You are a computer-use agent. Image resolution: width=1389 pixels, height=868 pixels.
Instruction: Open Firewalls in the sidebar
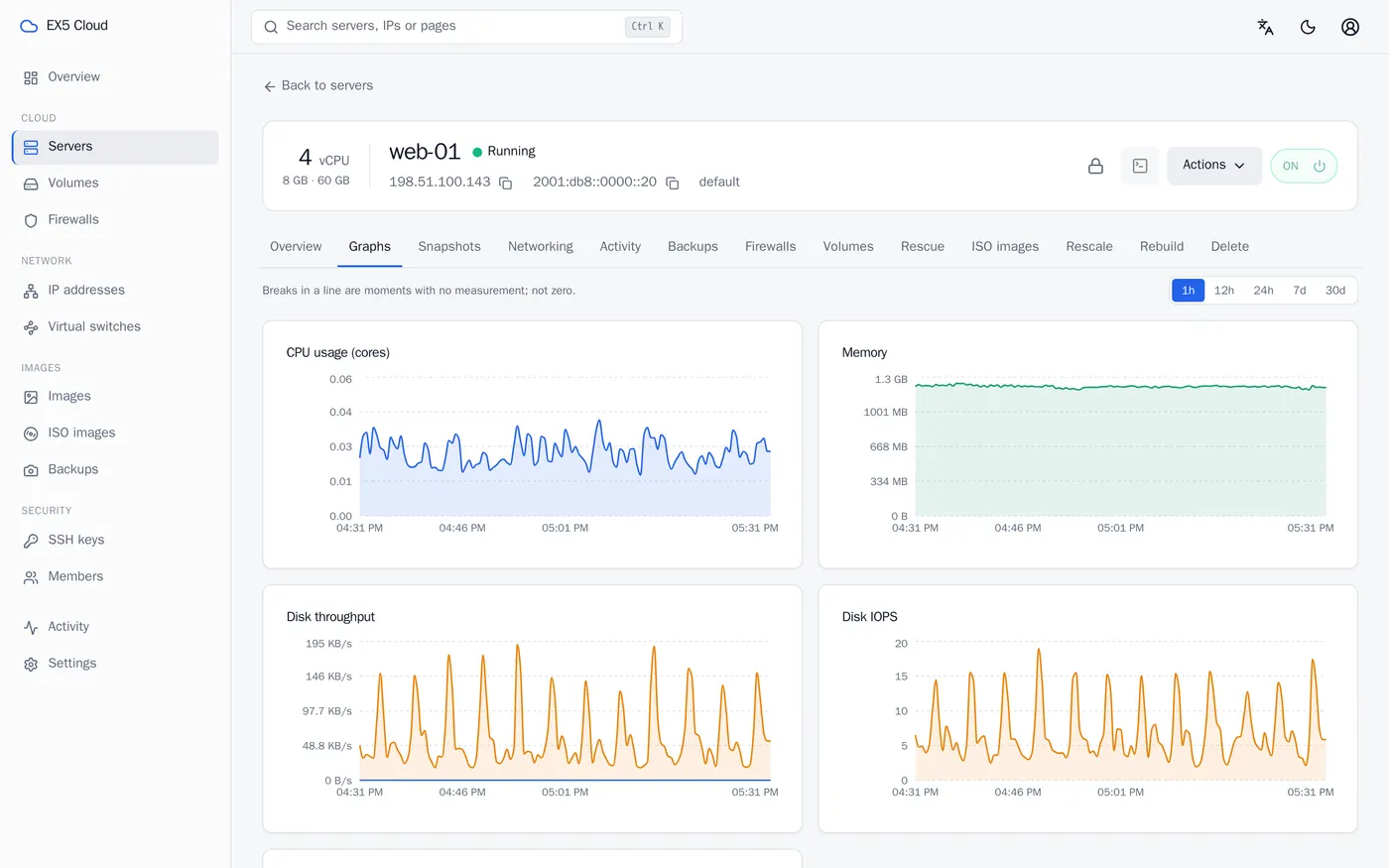[115, 220]
